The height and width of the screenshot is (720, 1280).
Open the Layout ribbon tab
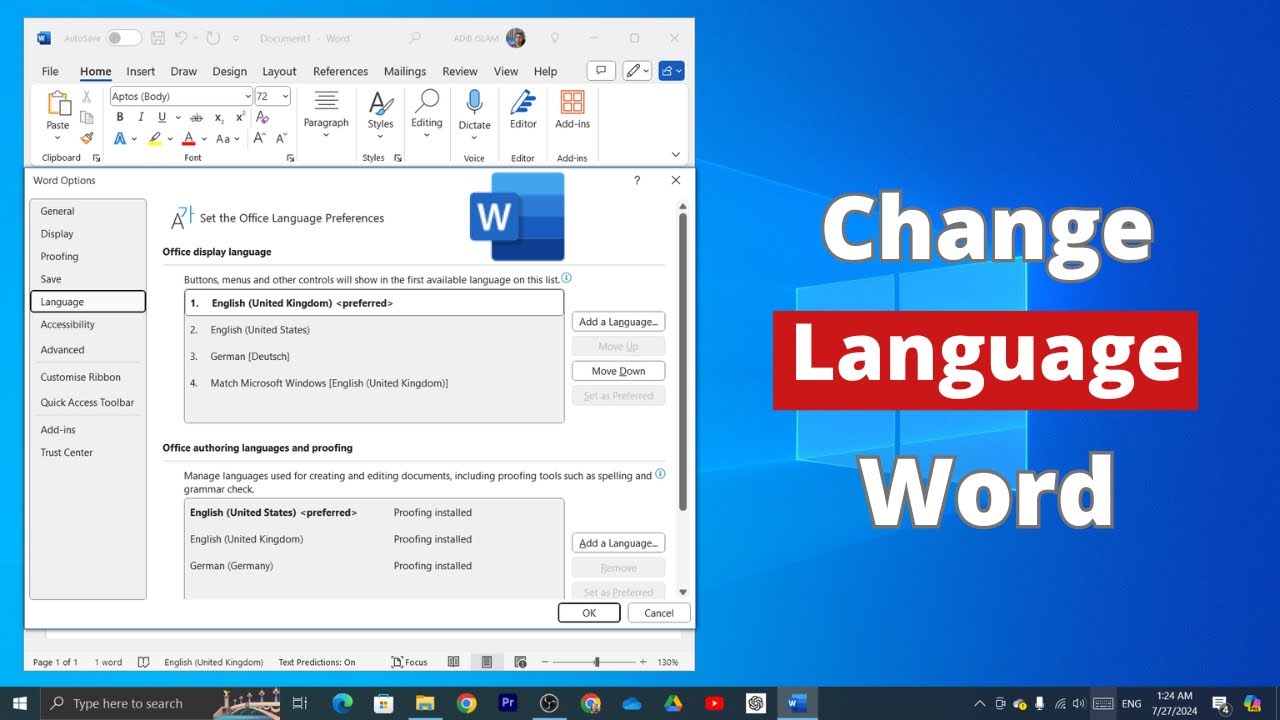279,71
